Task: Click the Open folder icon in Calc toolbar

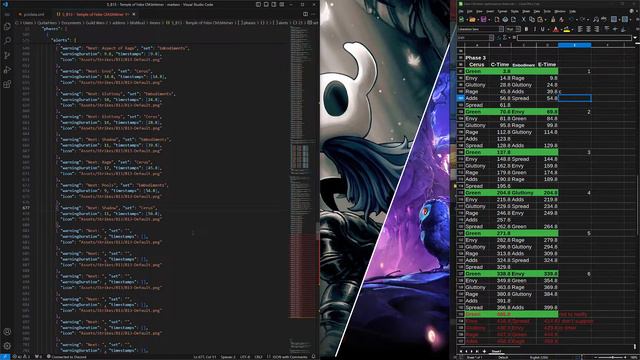Action: [472, 19]
